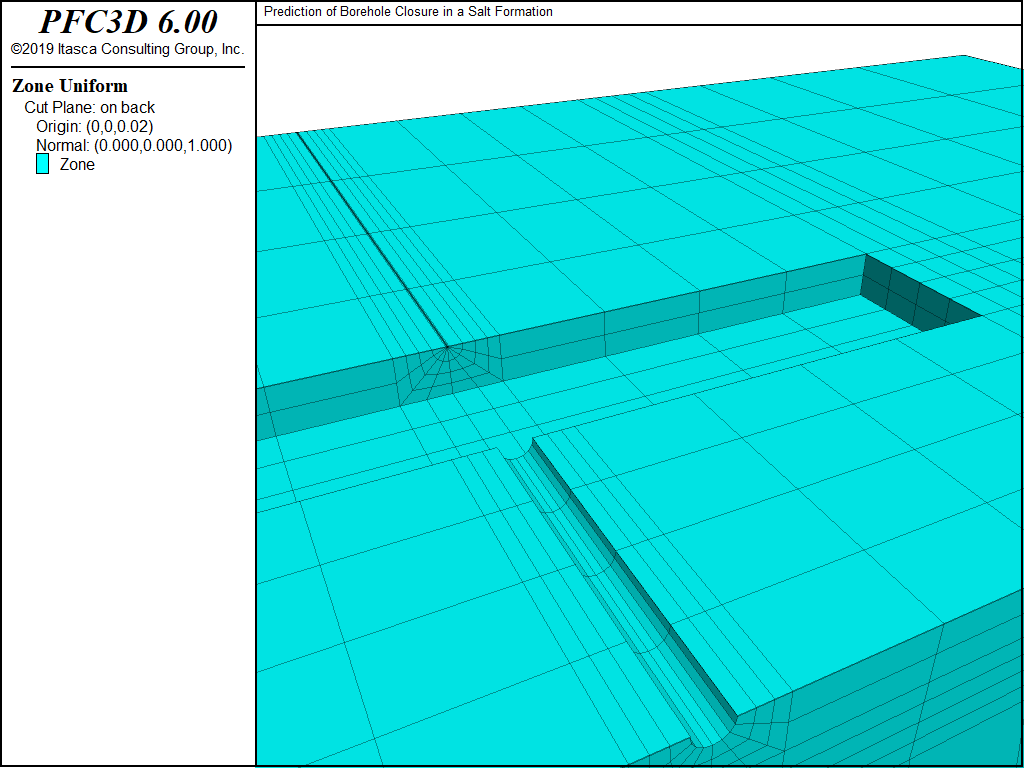1024x768 pixels.
Task: Click the 'PFC3D 6.00' title text
Action: coord(128,22)
